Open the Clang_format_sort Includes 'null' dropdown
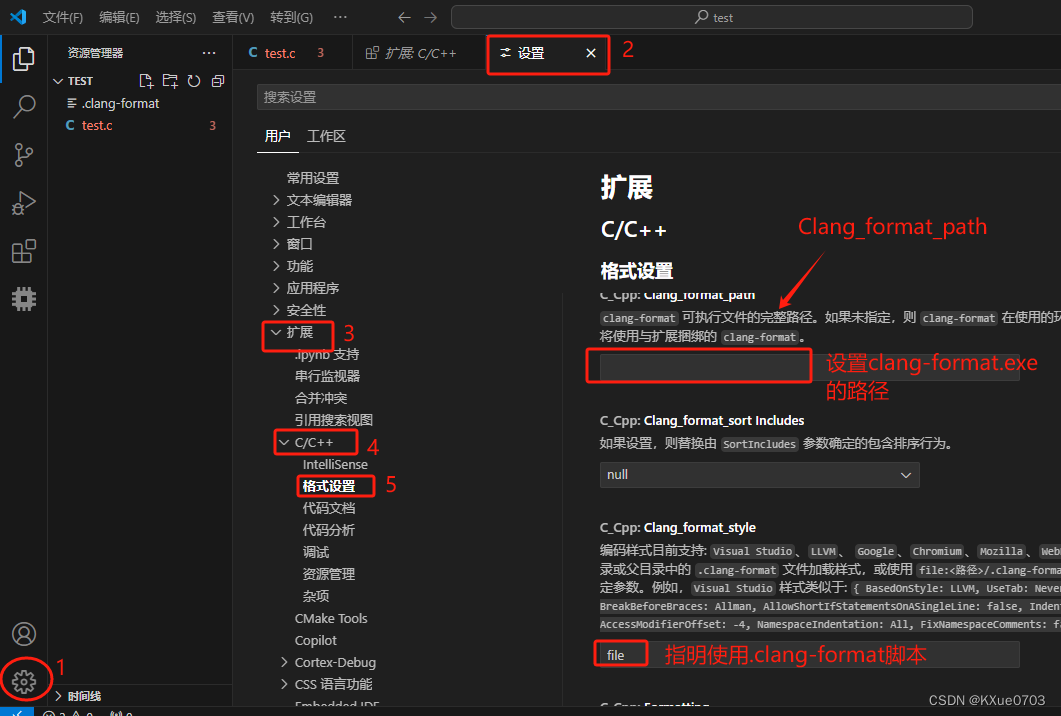The width and height of the screenshot is (1061, 716). coord(759,475)
